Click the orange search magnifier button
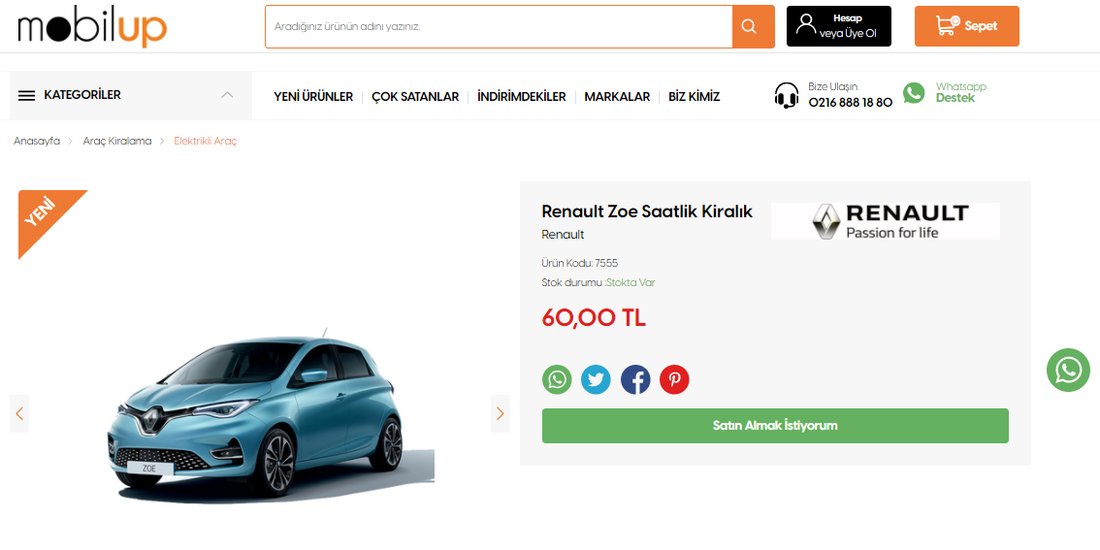The width and height of the screenshot is (1100, 550). [x=753, y=27]
